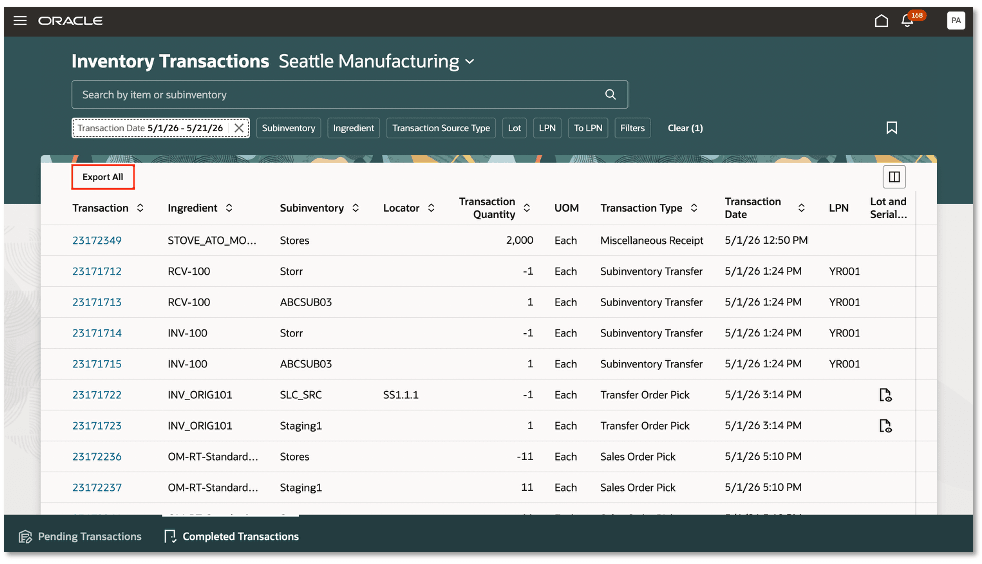Click the search magnifier icon
Viewport: 982px width, 564px height.
click(611, 95)
